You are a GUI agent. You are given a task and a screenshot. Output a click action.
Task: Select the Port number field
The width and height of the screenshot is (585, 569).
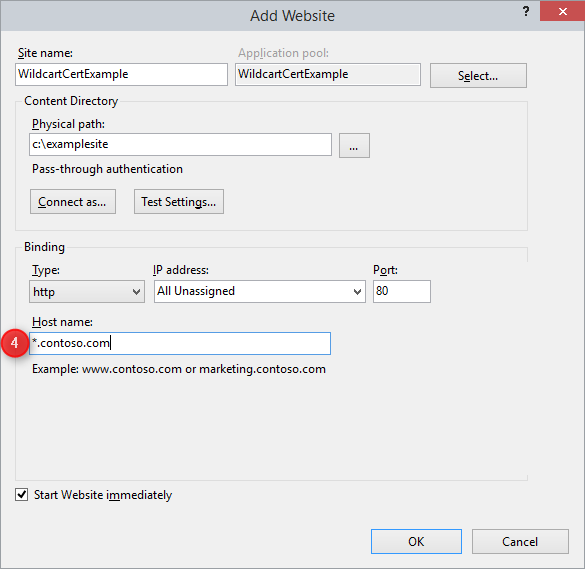click(401, 291)
